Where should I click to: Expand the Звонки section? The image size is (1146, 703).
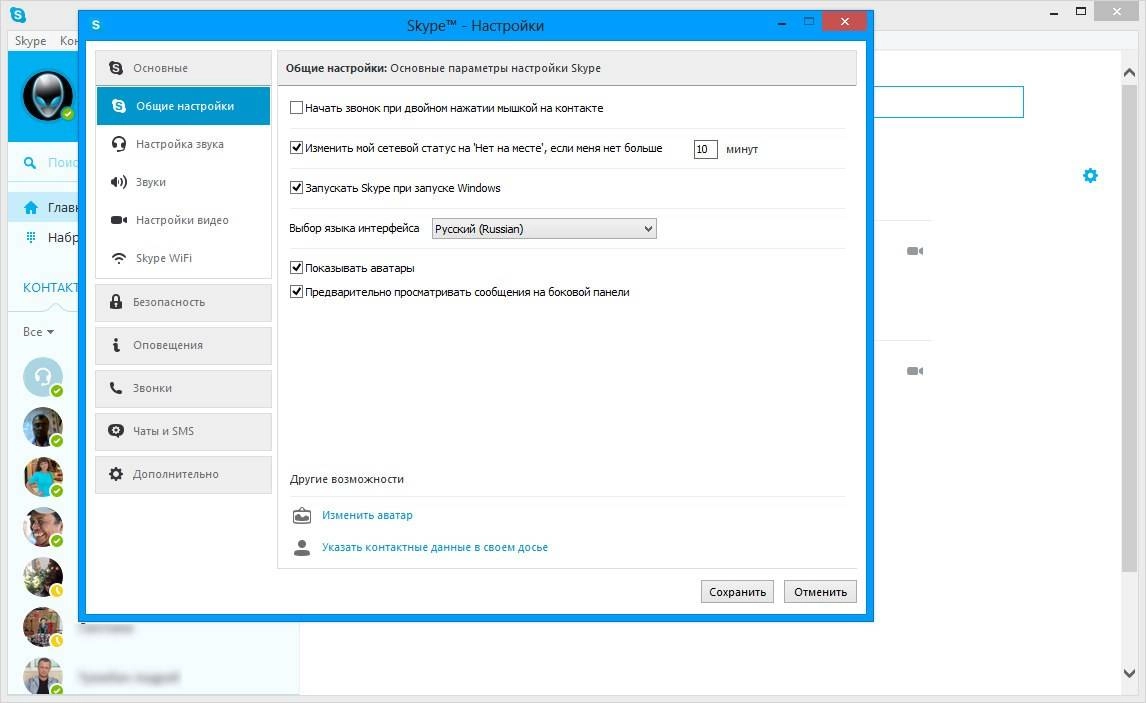183,388
